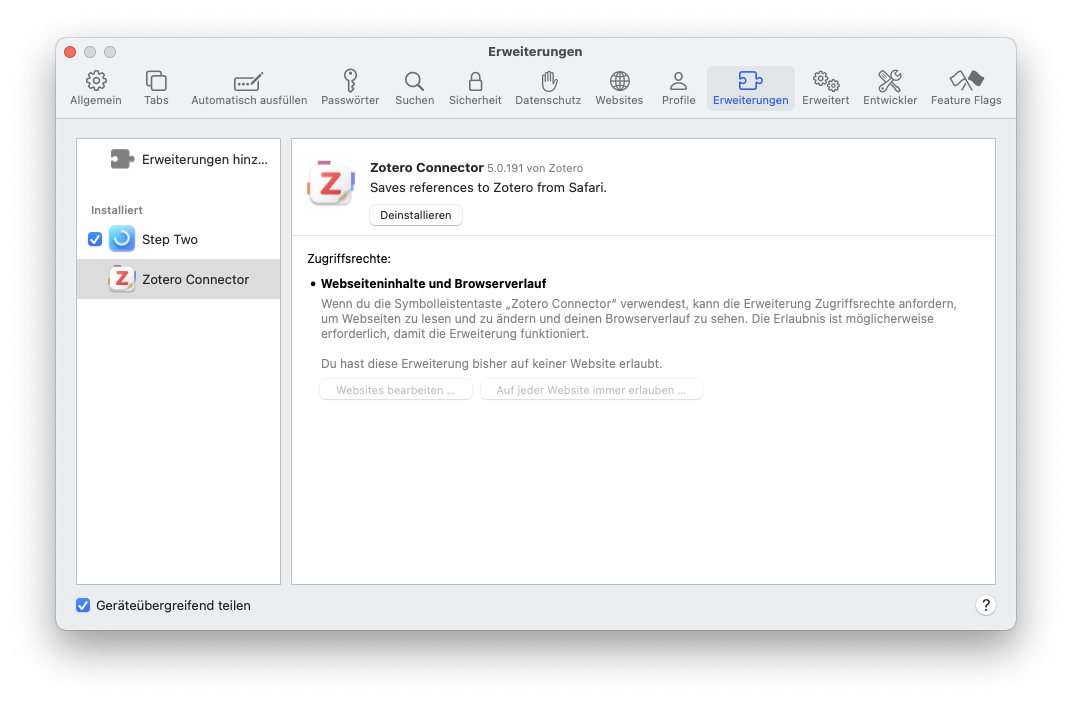The width and height of the screenshot is (1072, 704).
Task: Close the Erweiterungen window
Action: pyautogui.click(x=70, y=52)
